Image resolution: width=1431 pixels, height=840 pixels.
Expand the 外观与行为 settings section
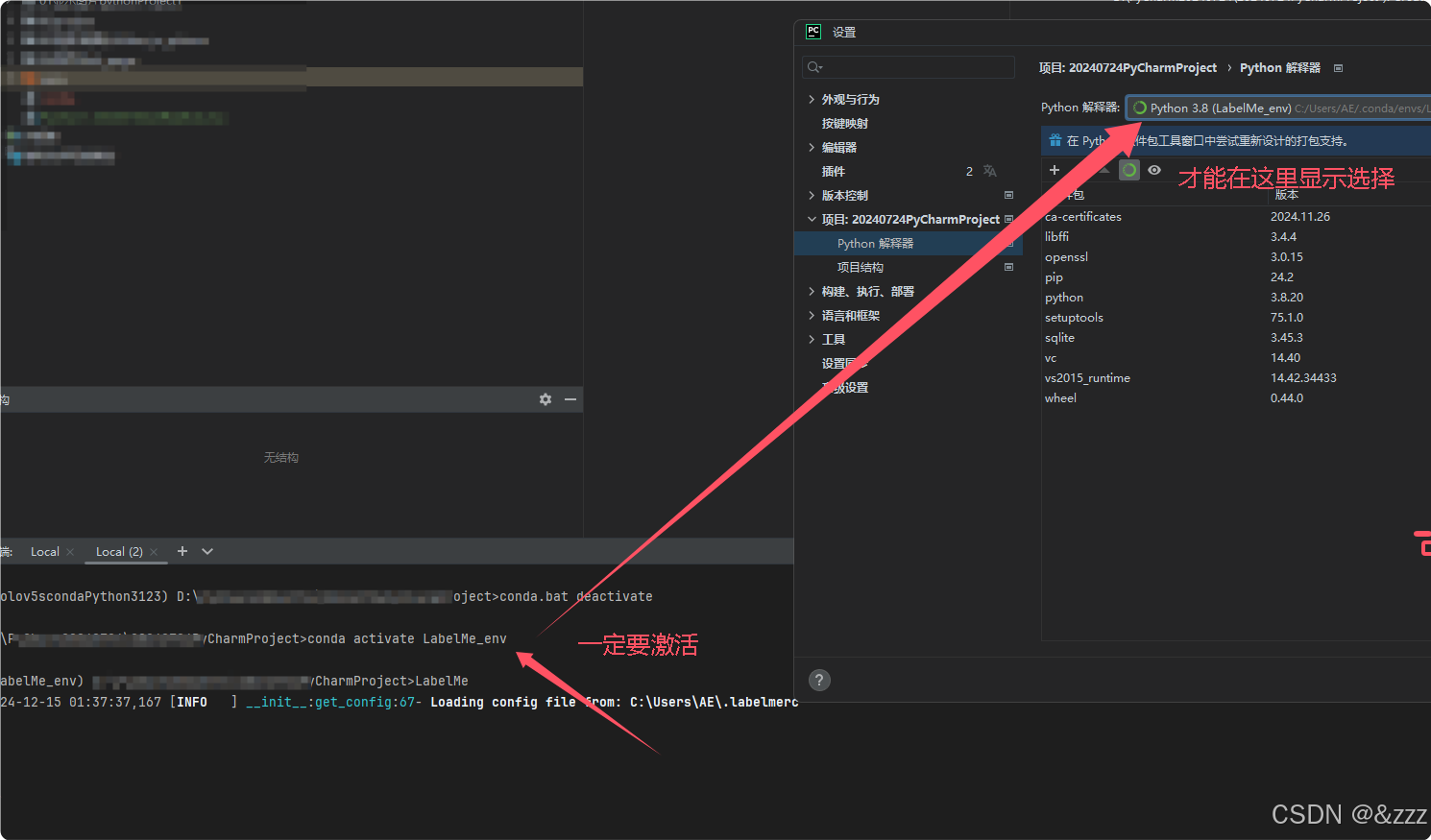(812, 99)
